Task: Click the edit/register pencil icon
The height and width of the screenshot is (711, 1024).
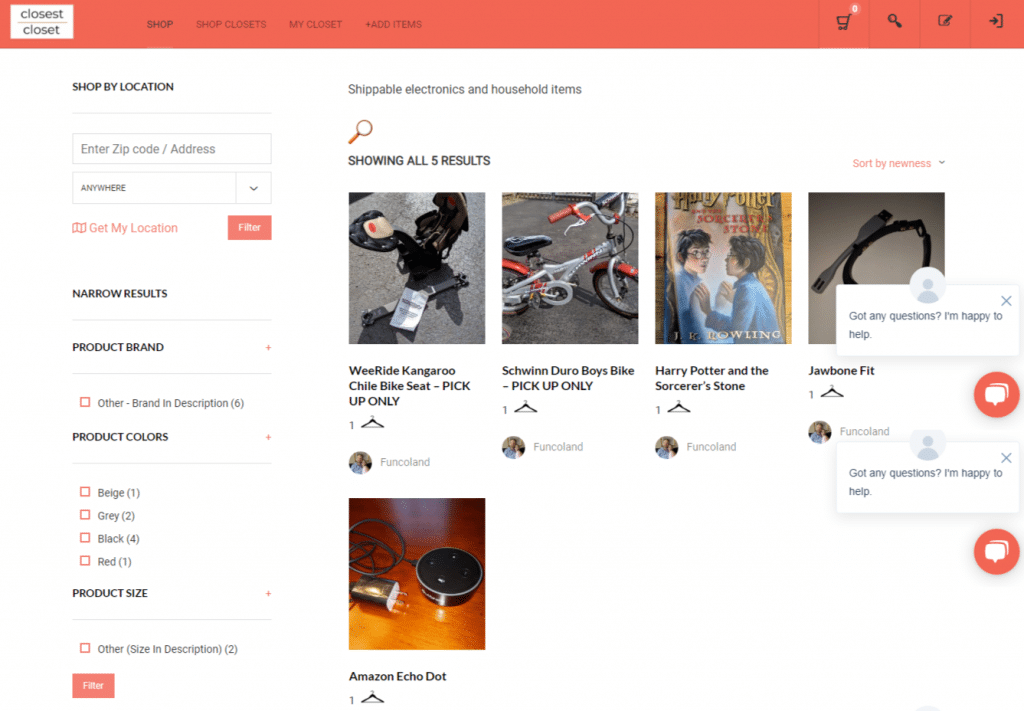Action: coord(945,22)
